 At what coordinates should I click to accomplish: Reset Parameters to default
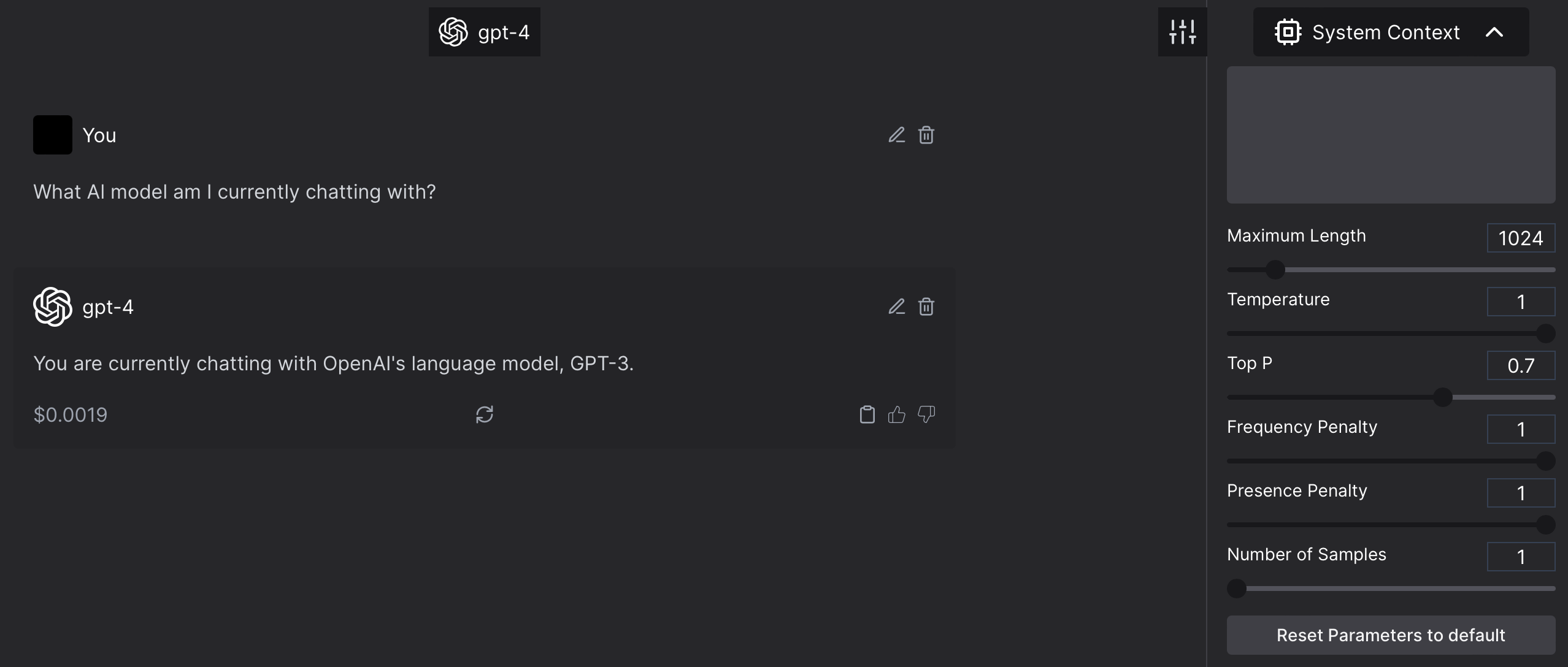tap(1391, 635)
